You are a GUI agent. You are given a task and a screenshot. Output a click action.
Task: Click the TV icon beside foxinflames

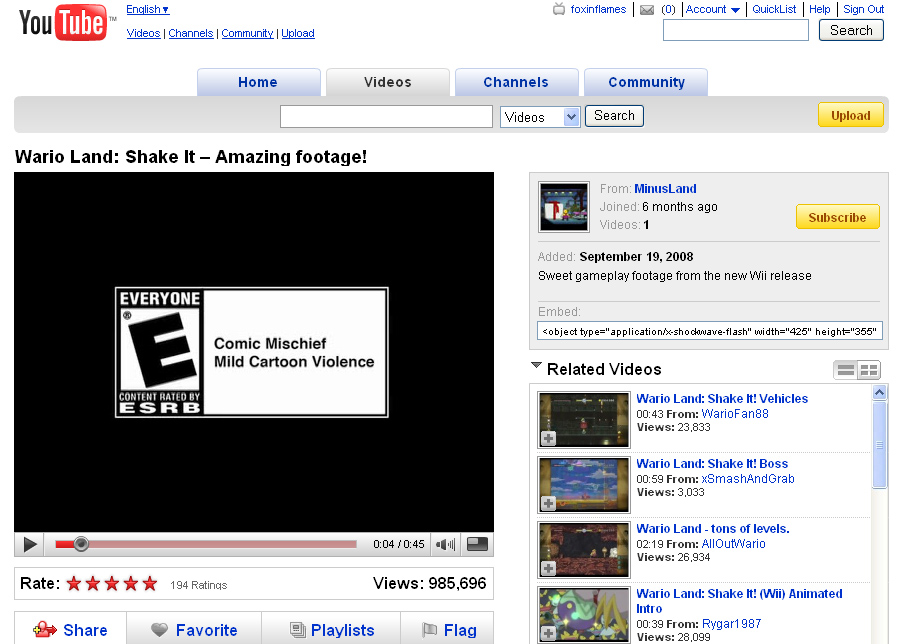click(559, 9)
